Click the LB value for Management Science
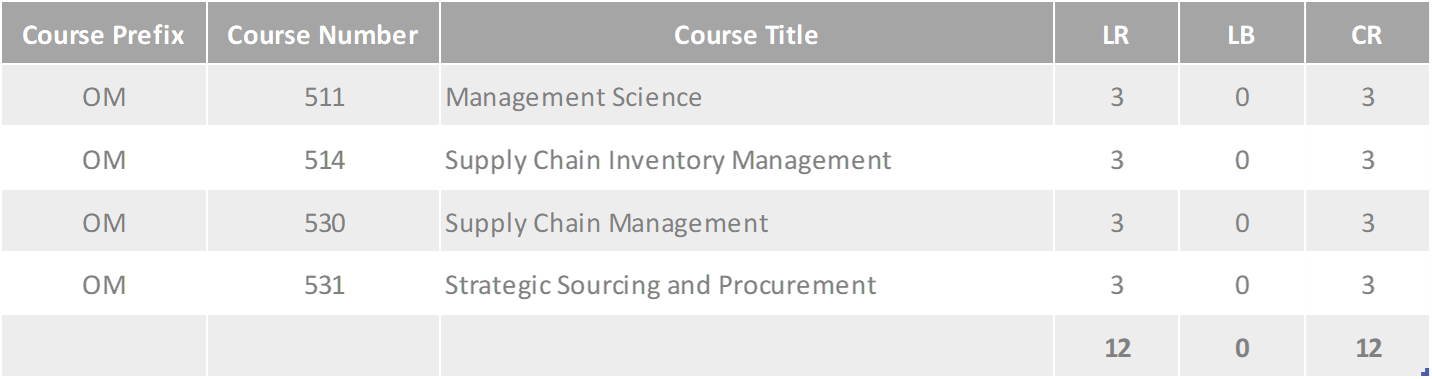This screenshot has width=1432, height=379. 1242,97
